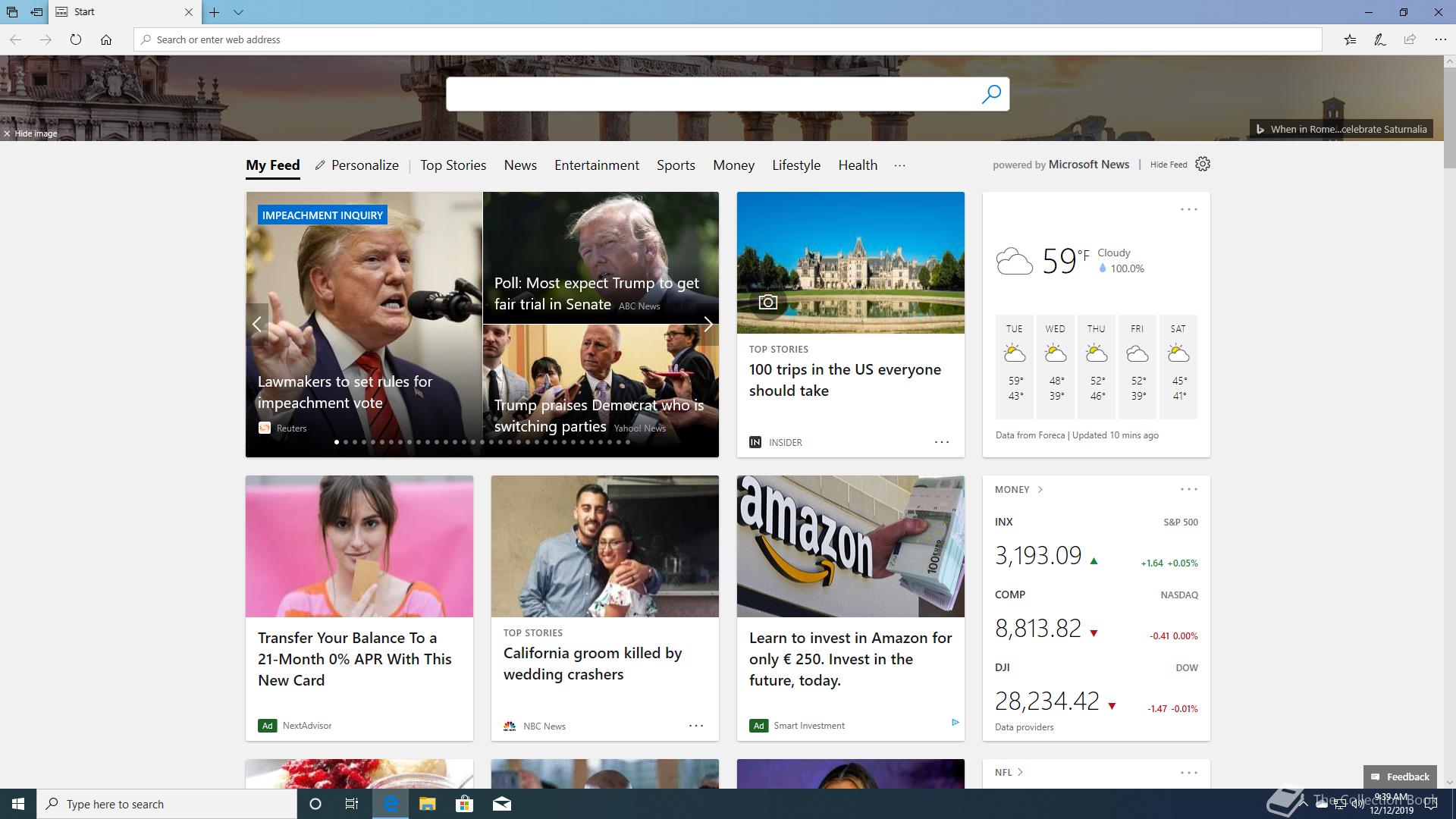1456x819 pixels.
Task: Open Settings and more ellipsis in toolbar
Action: [1440, 39]
